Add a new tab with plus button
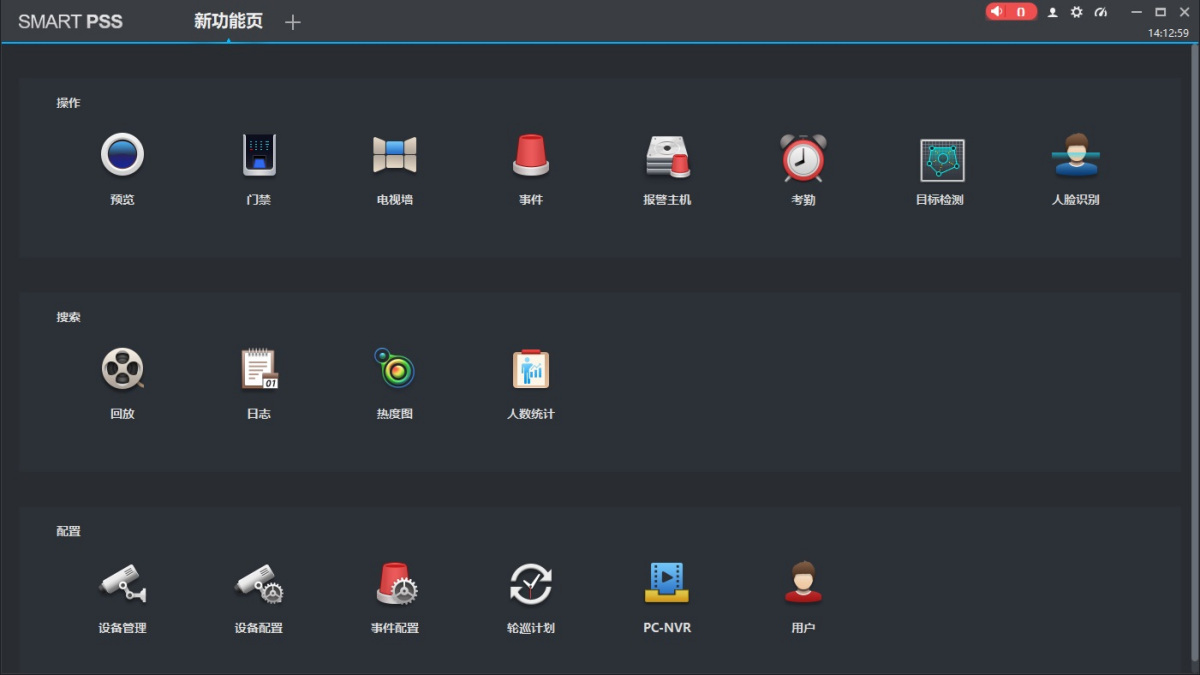Screen dimensions: 1200x675 coord(292,22)
